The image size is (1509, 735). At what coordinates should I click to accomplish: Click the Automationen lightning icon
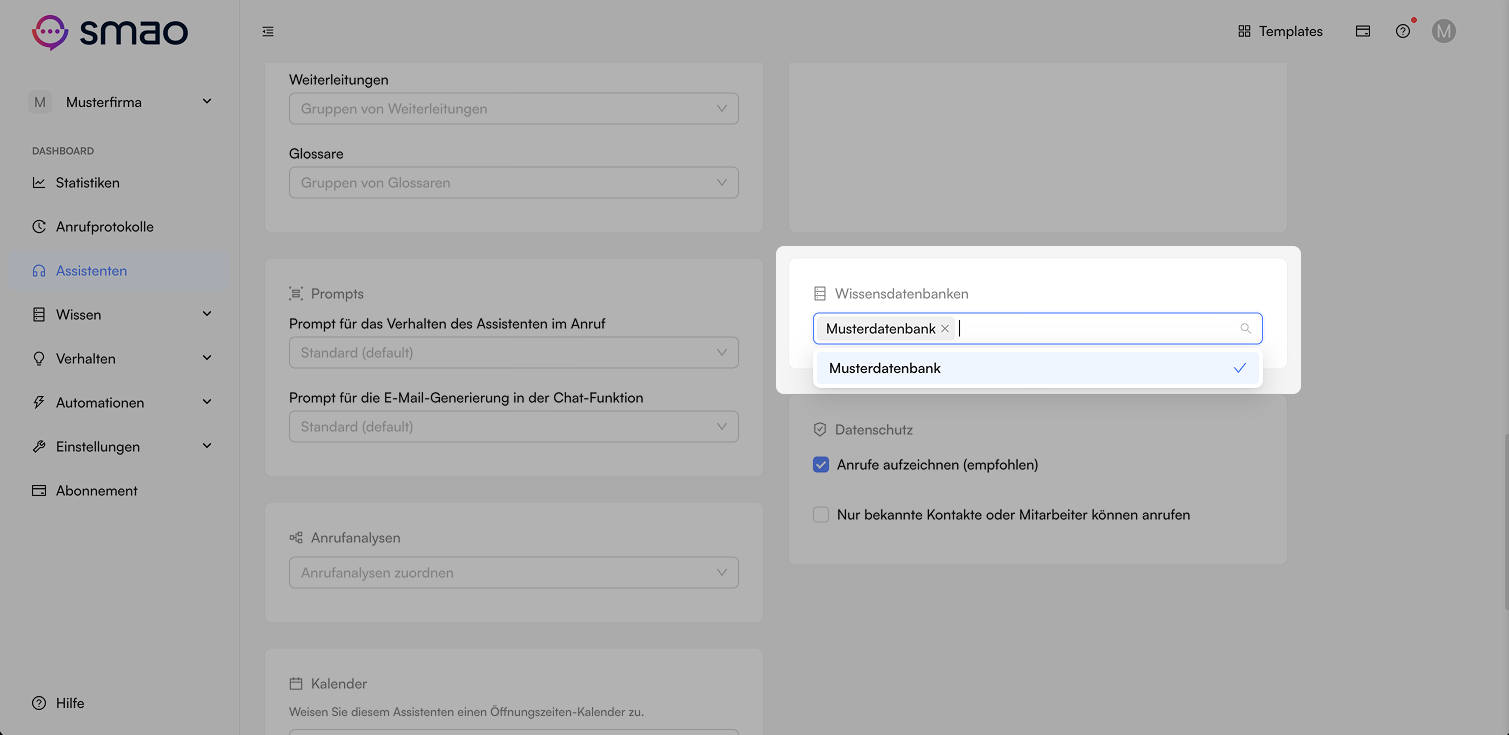point(39,403)
